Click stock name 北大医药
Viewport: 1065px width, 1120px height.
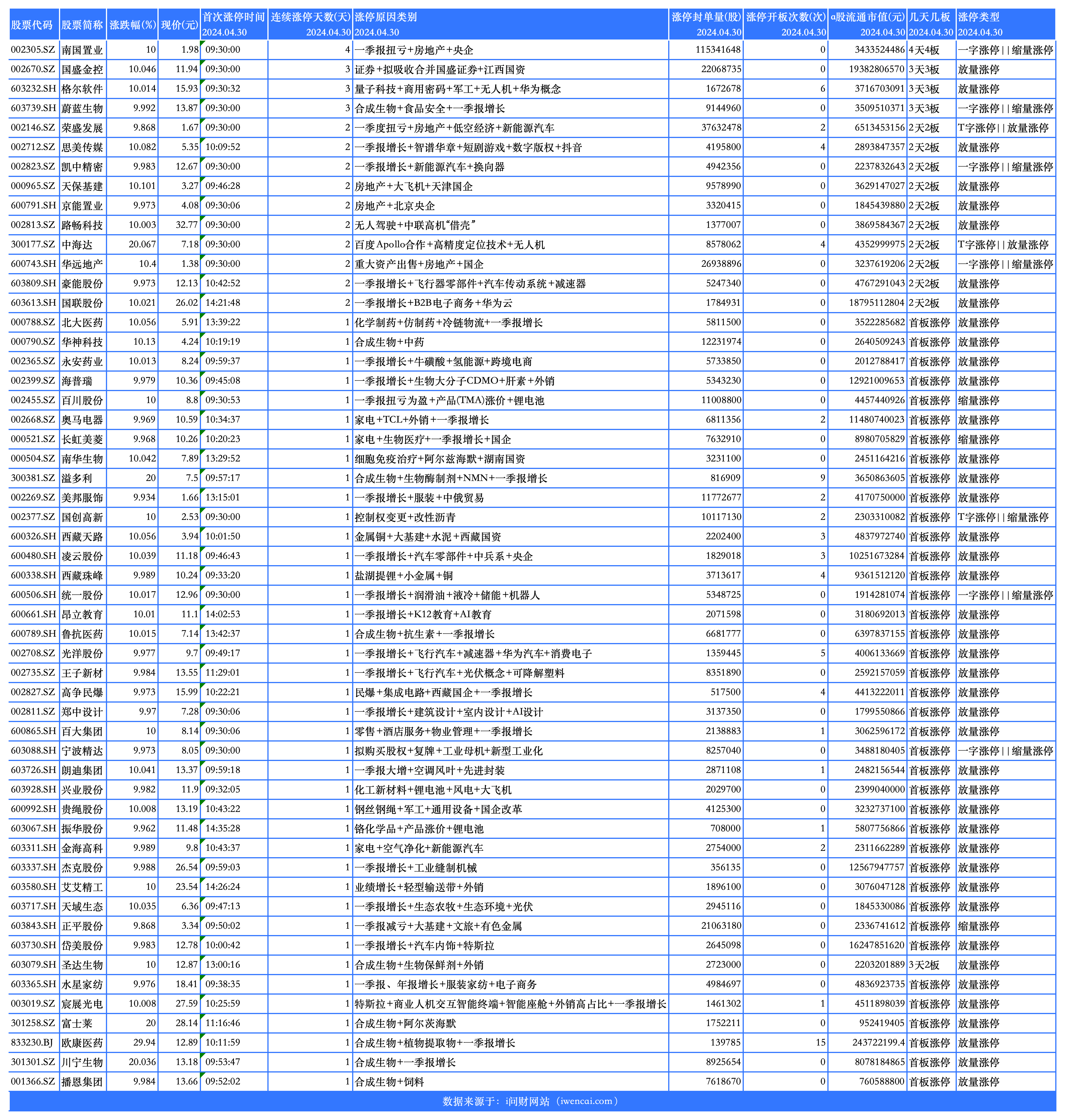point(82,322)
